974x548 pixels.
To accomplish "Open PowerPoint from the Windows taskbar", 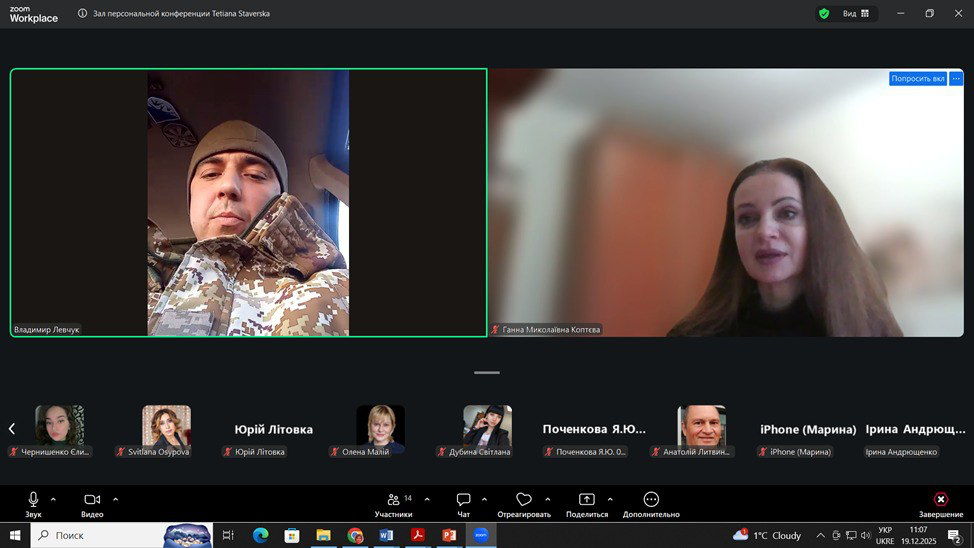I will [x=449, y=535].
